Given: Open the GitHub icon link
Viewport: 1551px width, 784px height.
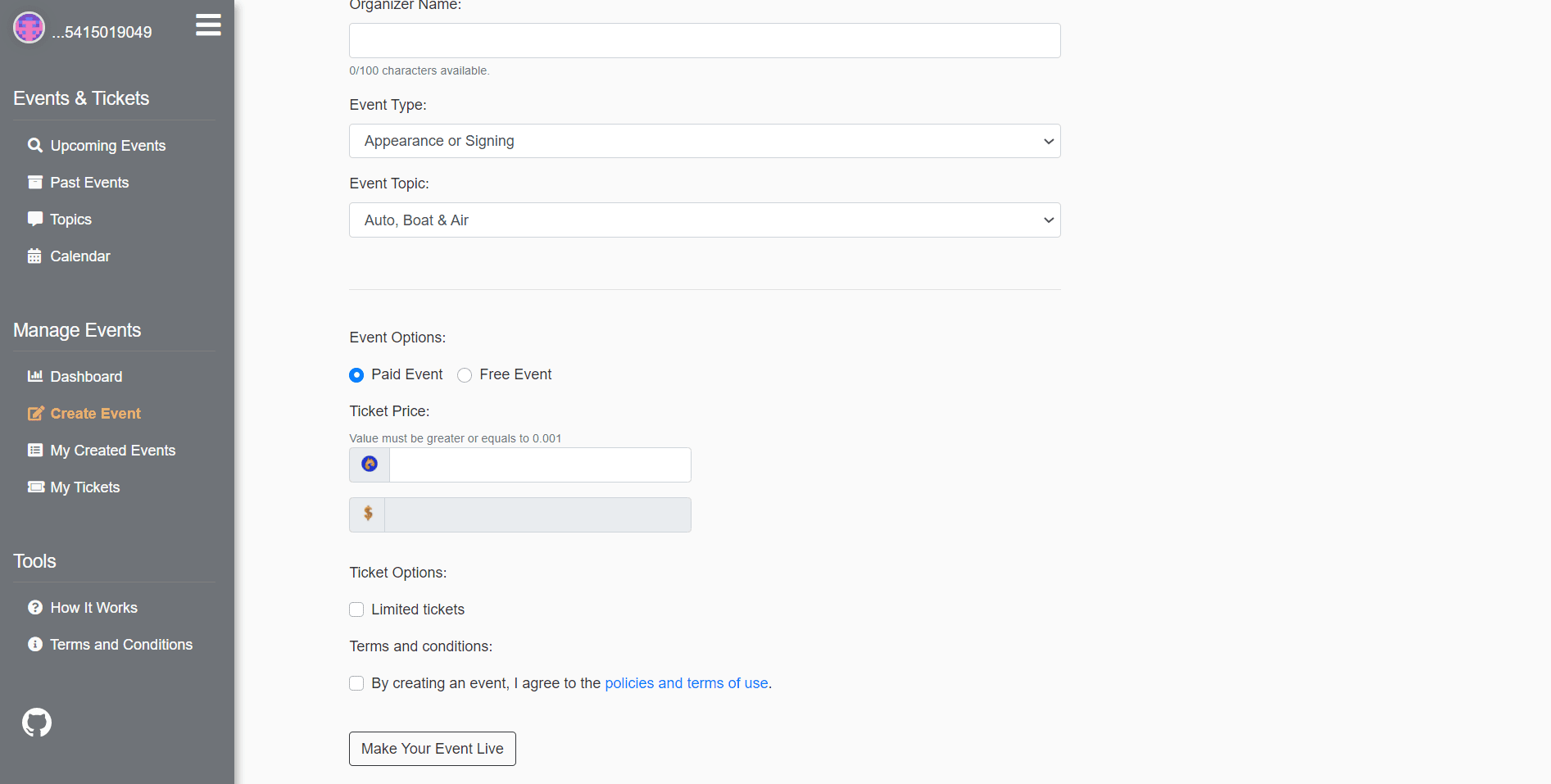Looking at the screenshot, I should point(37,723).
